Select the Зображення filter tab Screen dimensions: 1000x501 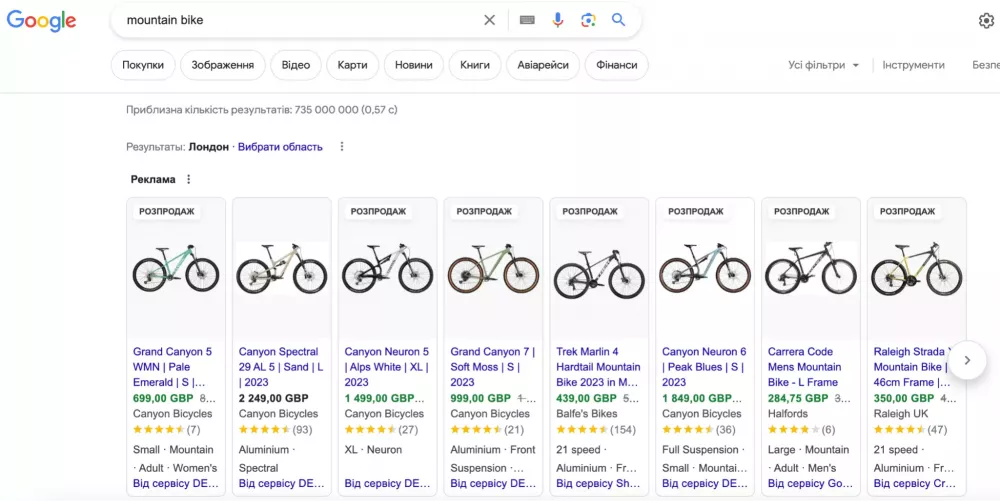[x=223, y=65]
